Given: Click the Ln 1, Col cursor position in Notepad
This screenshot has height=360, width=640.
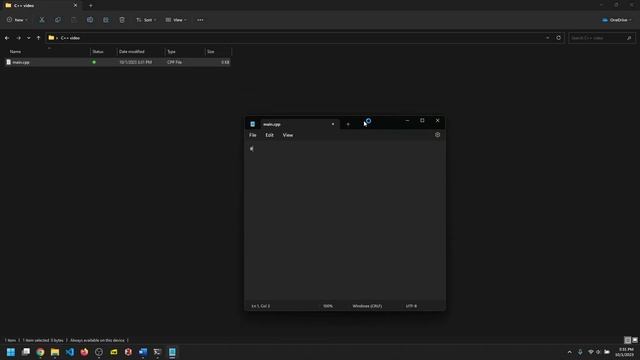Looking at the screenshot, I should pyautogui.click(x=261, y=306).
